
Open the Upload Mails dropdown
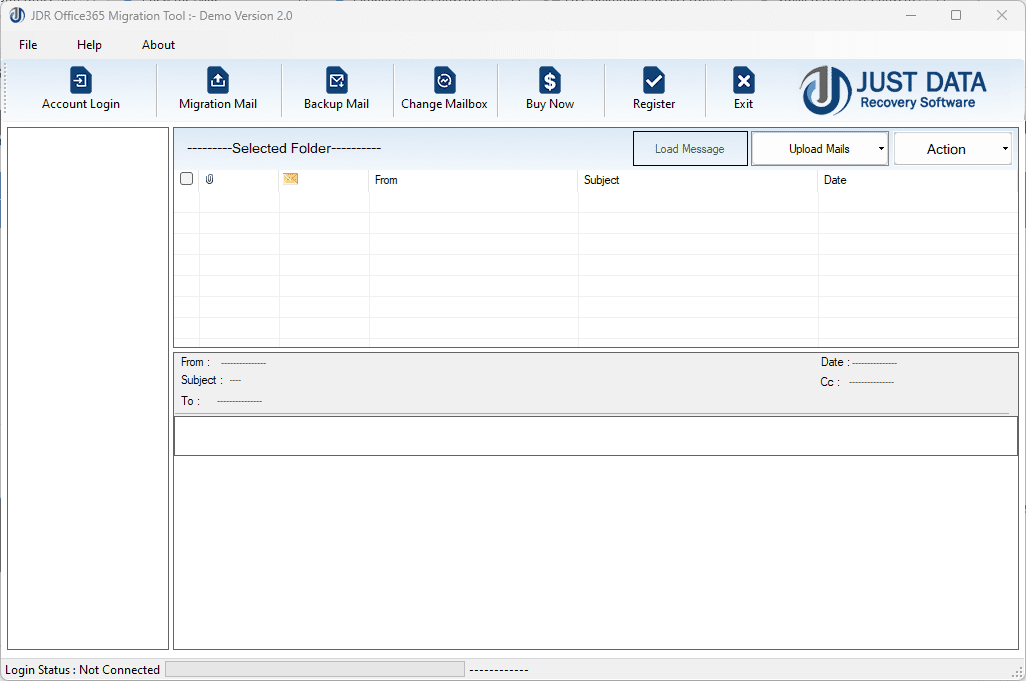tap(810, 148)
